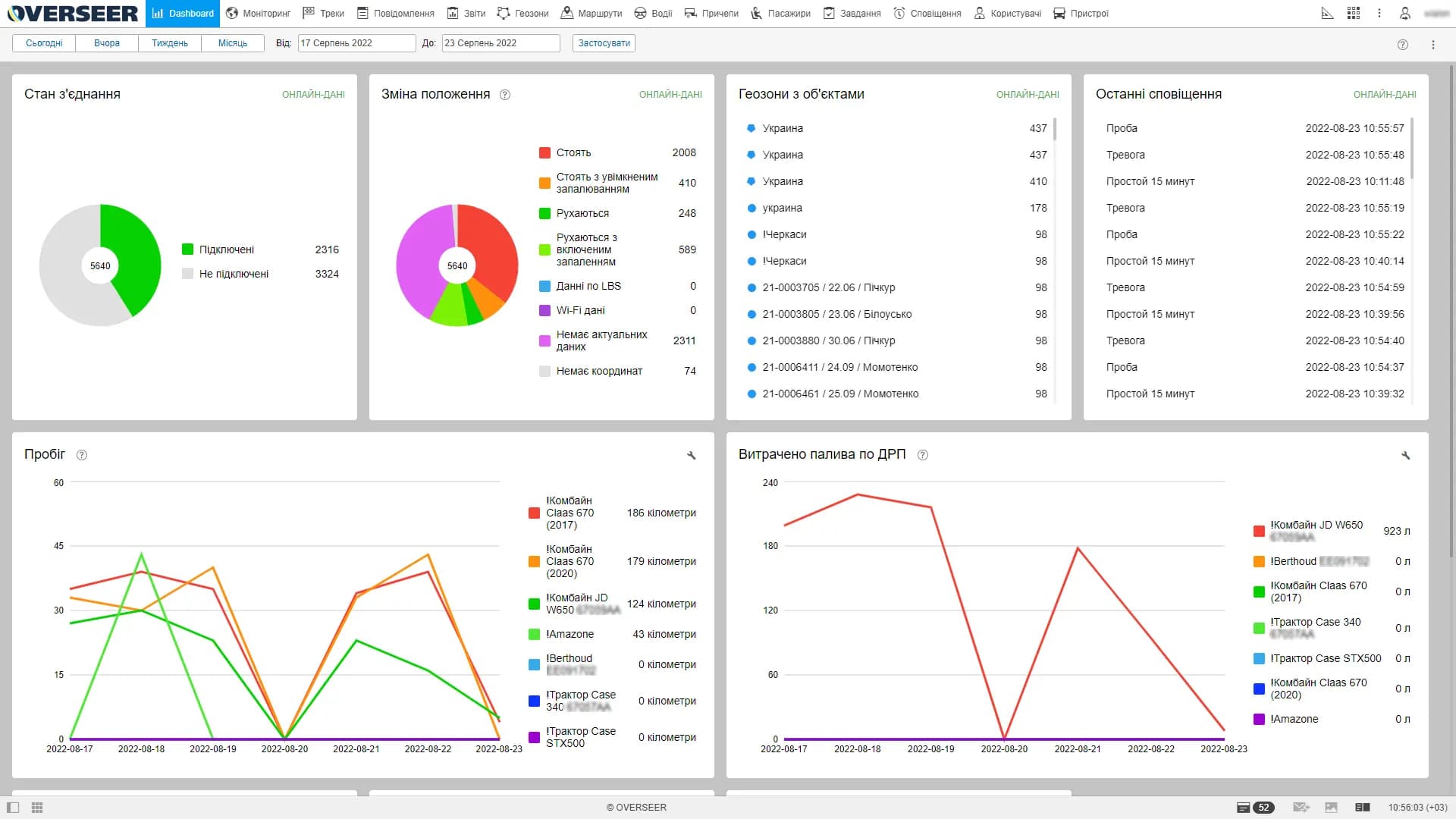The width and height of the screenshot is (1456, 819).
Task: Open the Геозони section
Action: coord(522,14)
